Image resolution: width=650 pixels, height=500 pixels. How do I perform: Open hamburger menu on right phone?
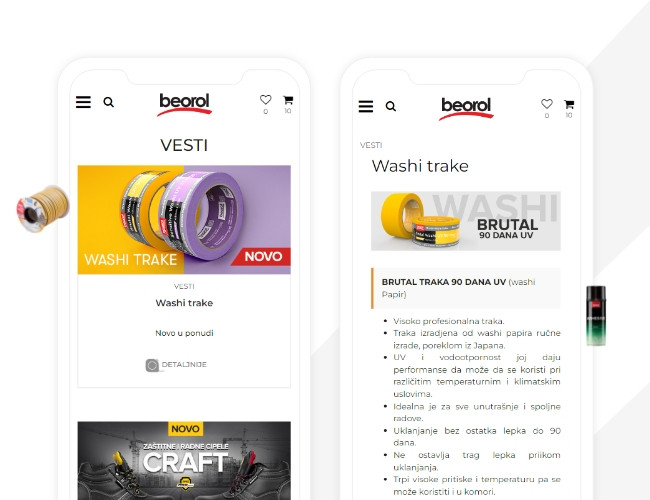click(366, 107)
